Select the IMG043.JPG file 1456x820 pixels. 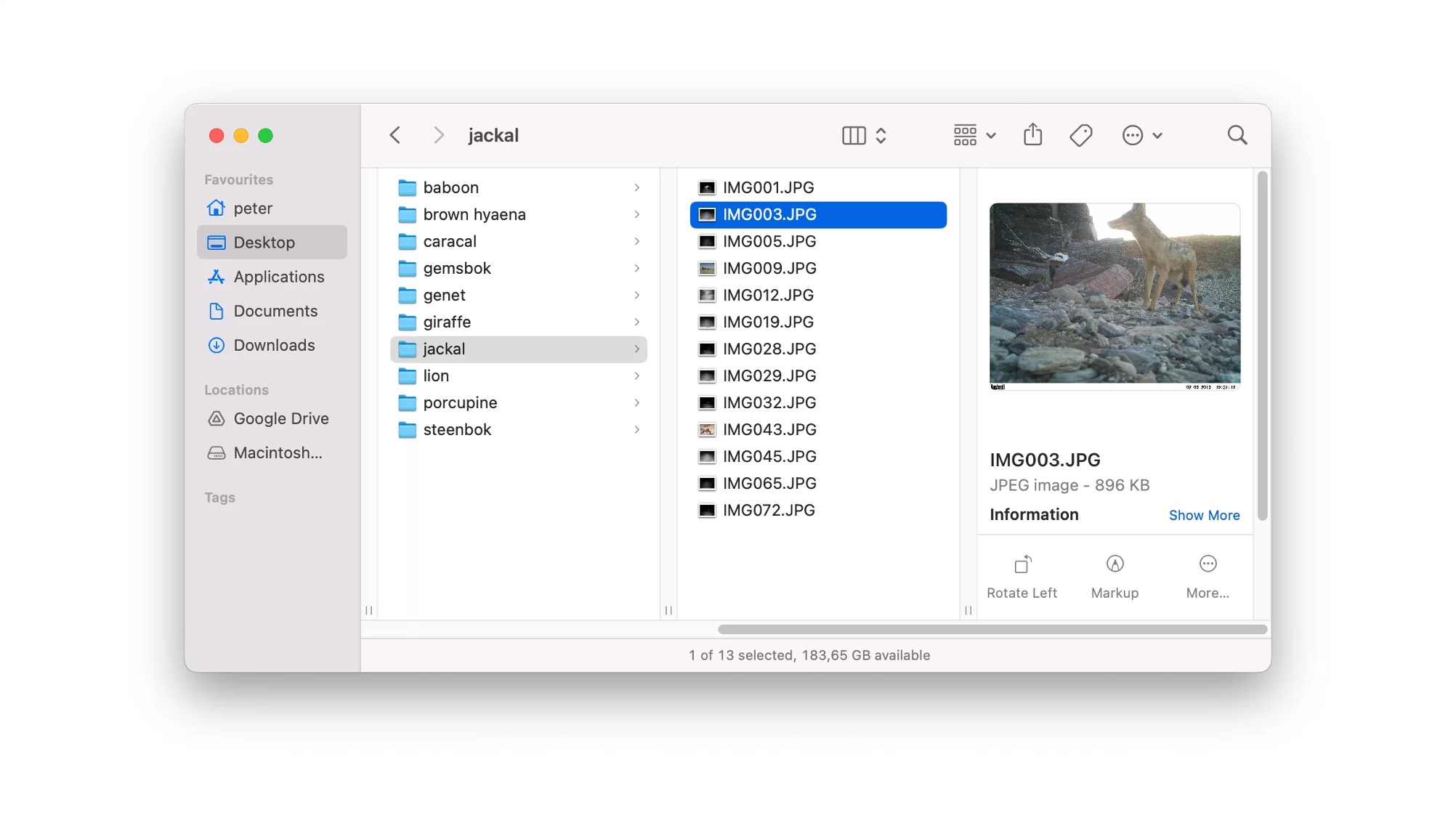(769, 429)
